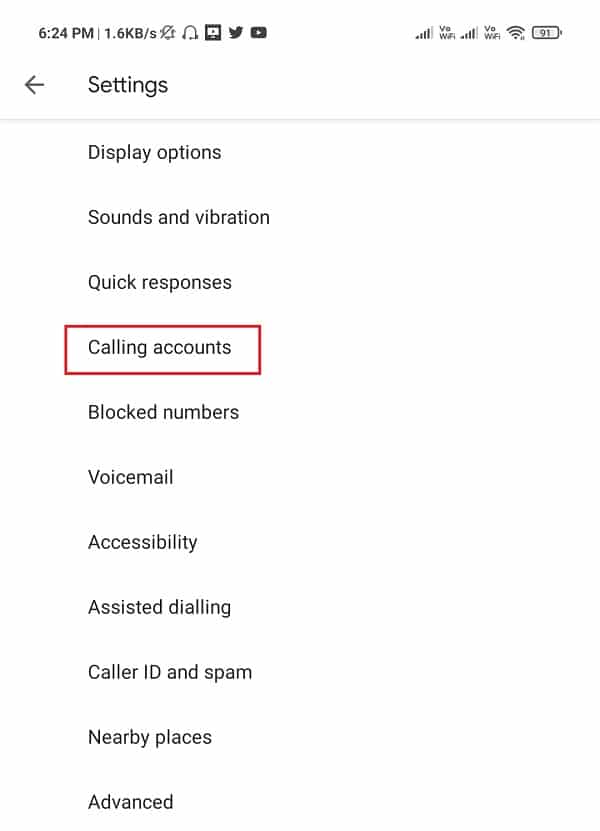Tap the back arrow icon

tap(35, 85)
